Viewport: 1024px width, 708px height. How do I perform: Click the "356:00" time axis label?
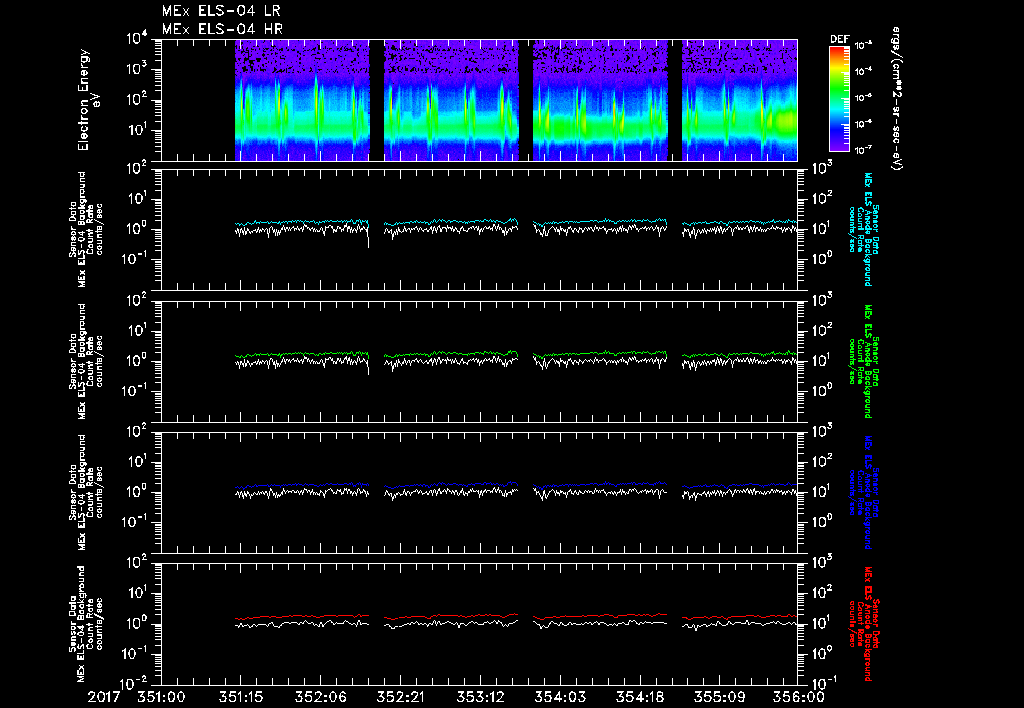click(x=799, y=697)
